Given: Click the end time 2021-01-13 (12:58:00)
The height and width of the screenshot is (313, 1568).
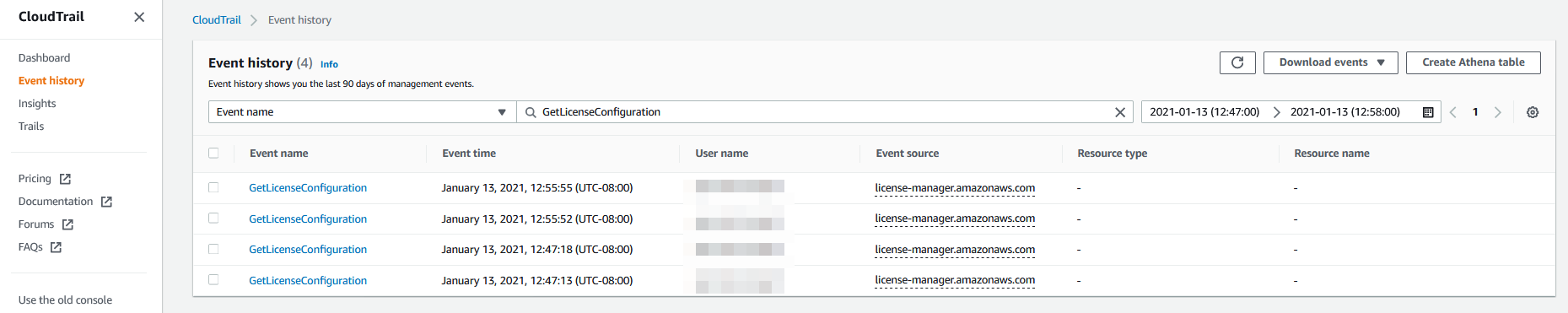Looking at the screenshot, I should click(1345, 112).
